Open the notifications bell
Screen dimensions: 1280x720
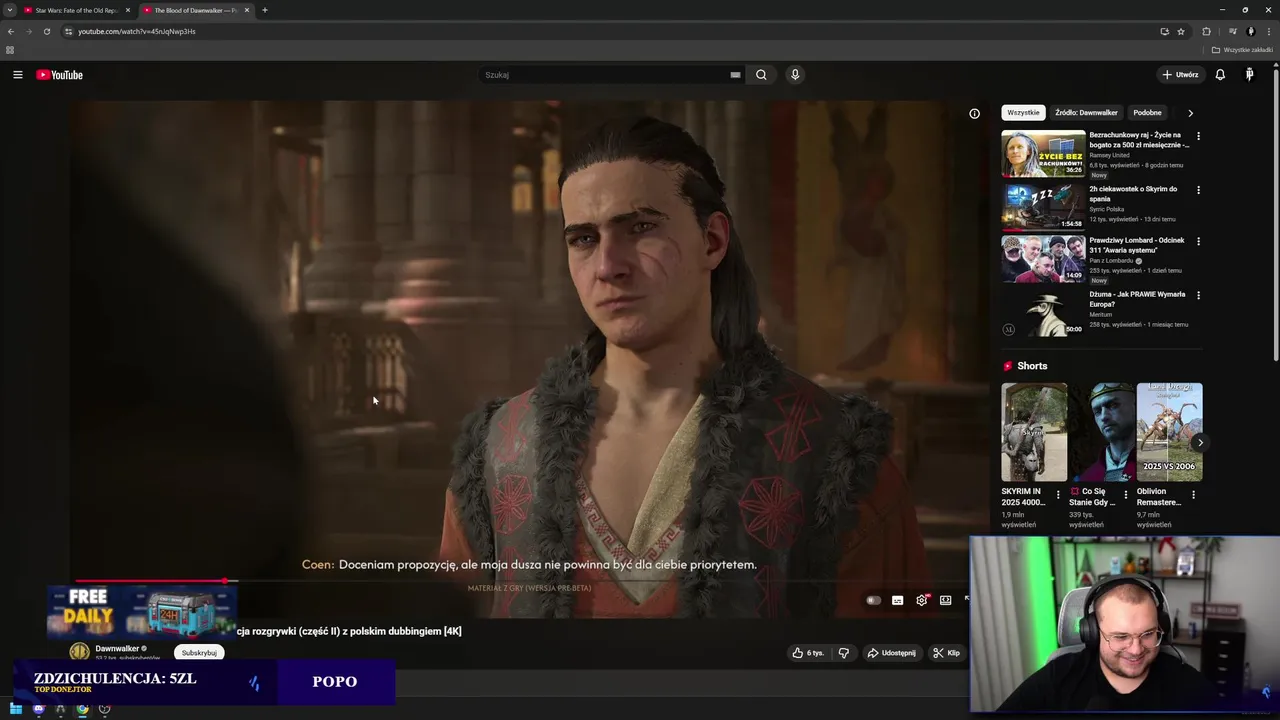1220,75
